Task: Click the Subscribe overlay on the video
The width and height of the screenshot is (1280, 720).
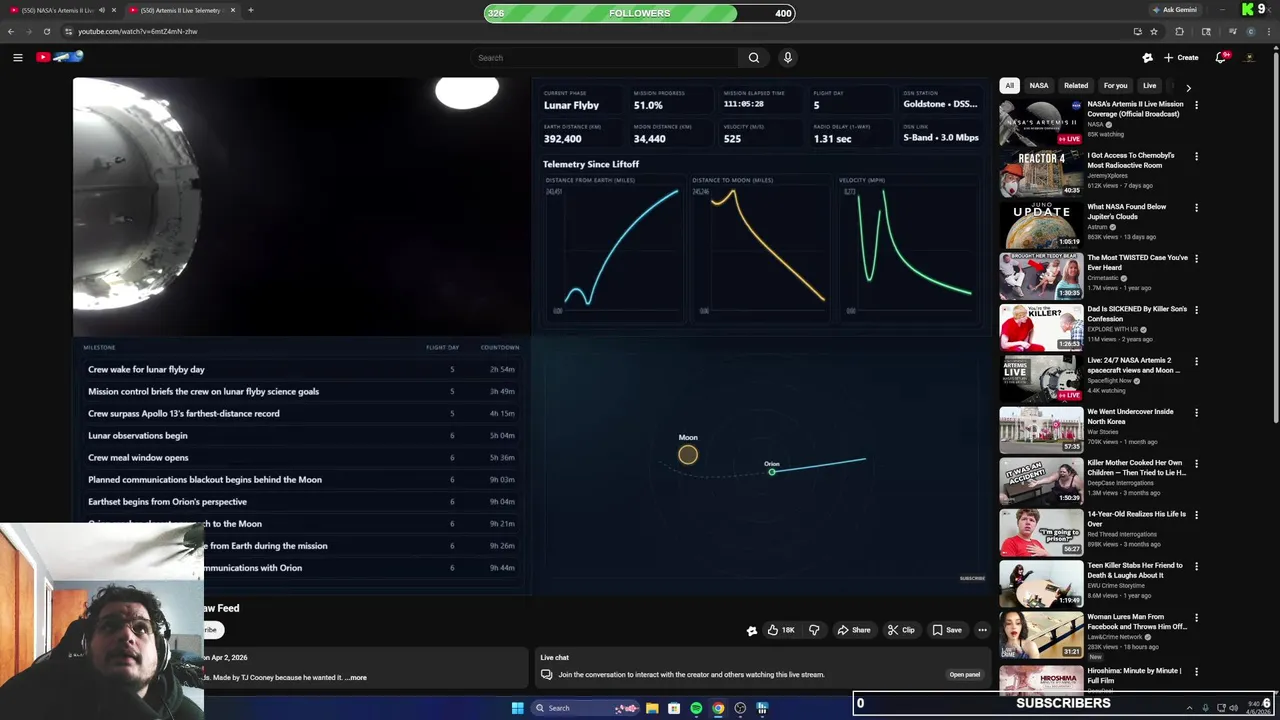Action: pos(972,578)
